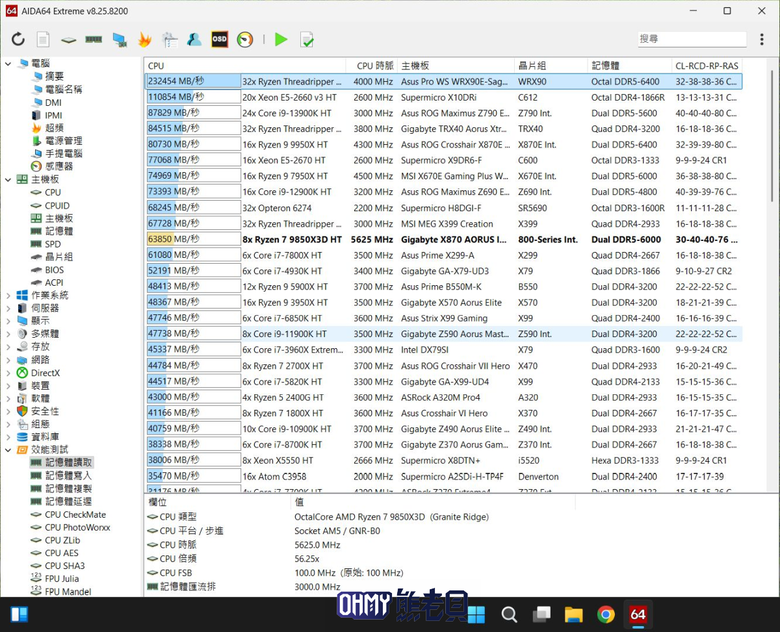
Task: Select 感應器 tree item
Action: coord(59,166)
